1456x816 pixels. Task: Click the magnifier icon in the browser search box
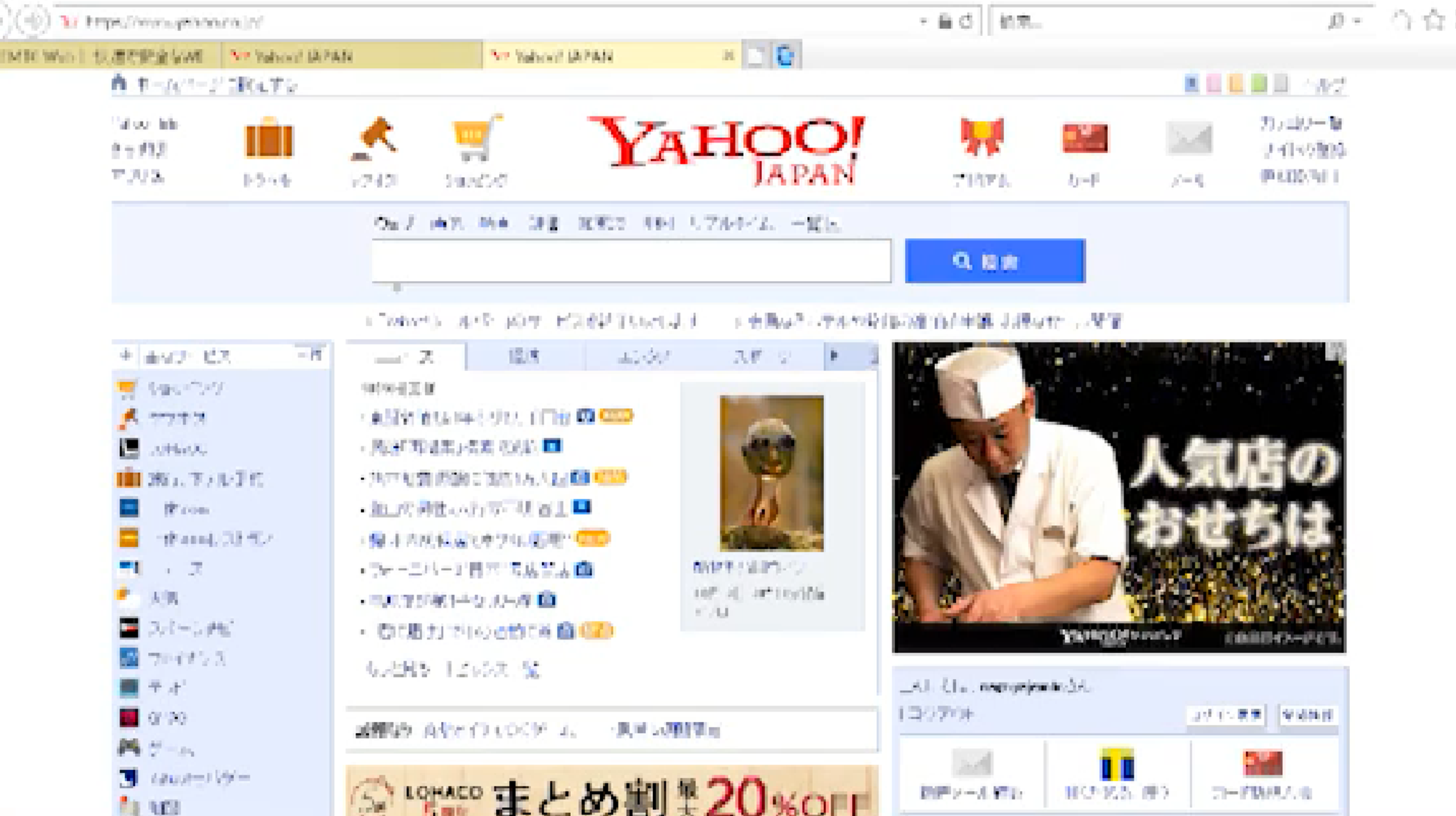tap(1335, 21)
